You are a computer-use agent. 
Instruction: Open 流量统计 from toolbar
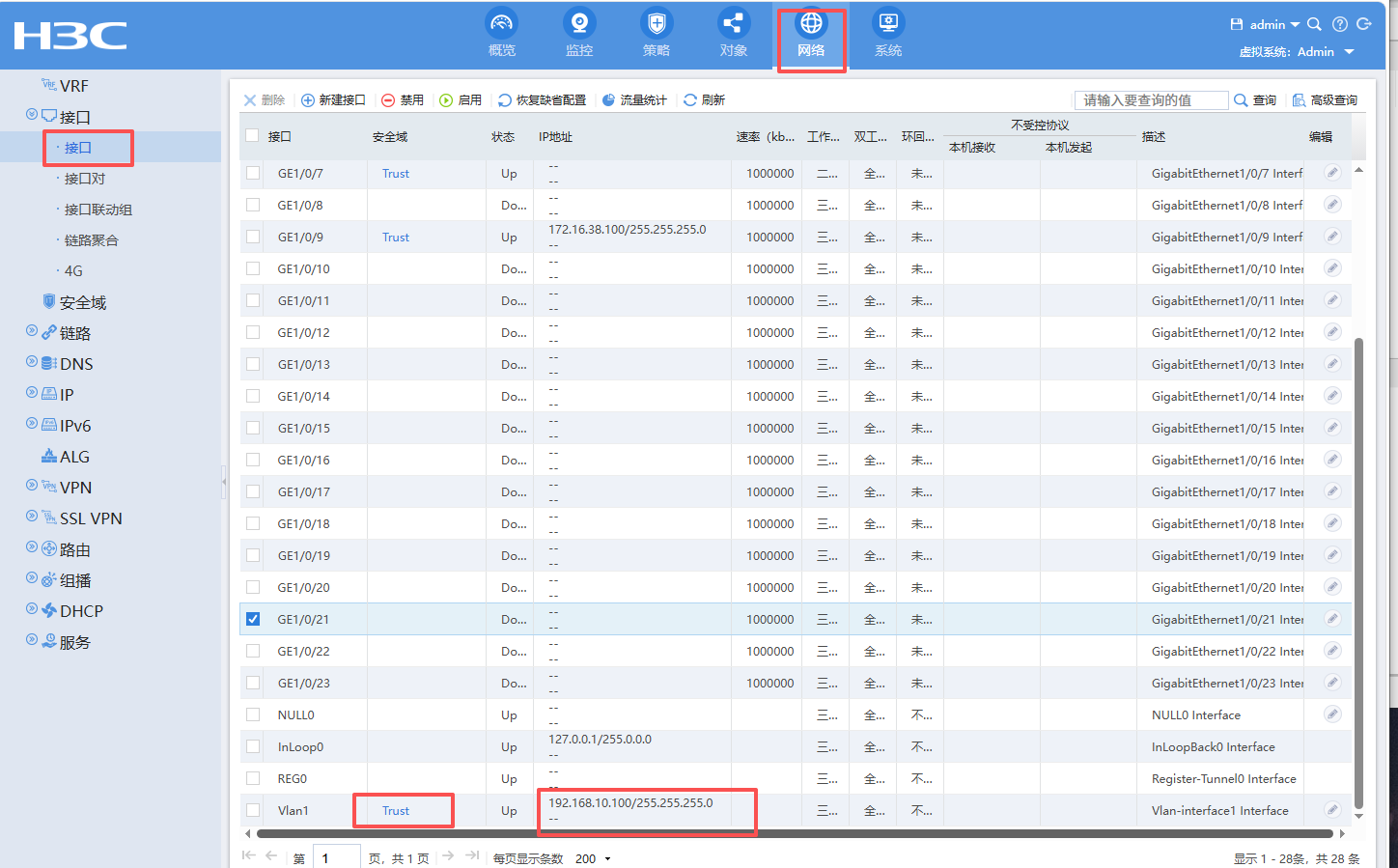(634, 100)
